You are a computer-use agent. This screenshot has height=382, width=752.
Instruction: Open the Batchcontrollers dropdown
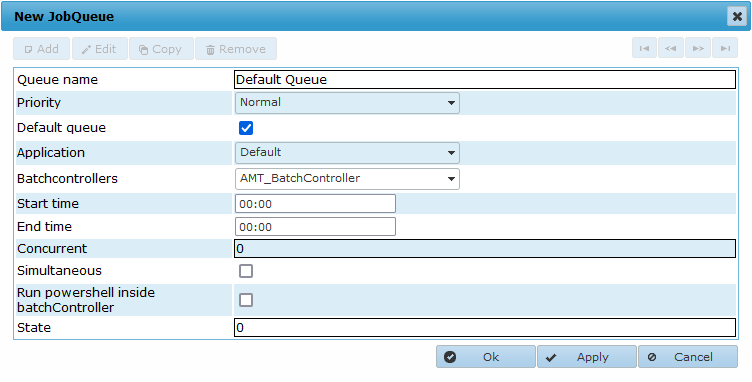347,179
